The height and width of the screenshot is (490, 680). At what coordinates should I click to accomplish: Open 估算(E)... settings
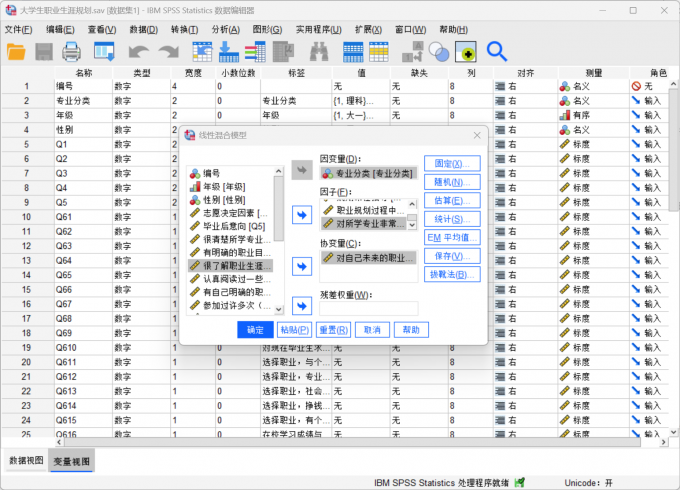tap(452, 201)
